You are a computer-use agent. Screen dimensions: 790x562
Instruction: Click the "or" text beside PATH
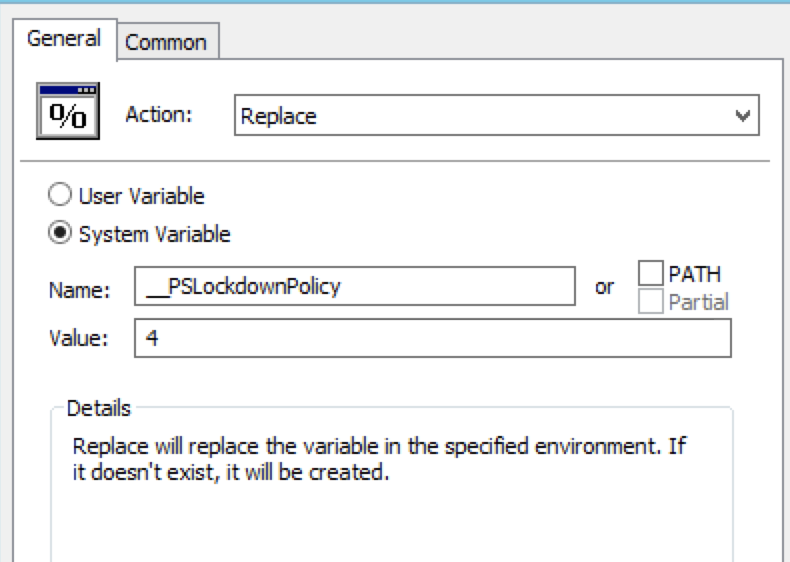604,287
